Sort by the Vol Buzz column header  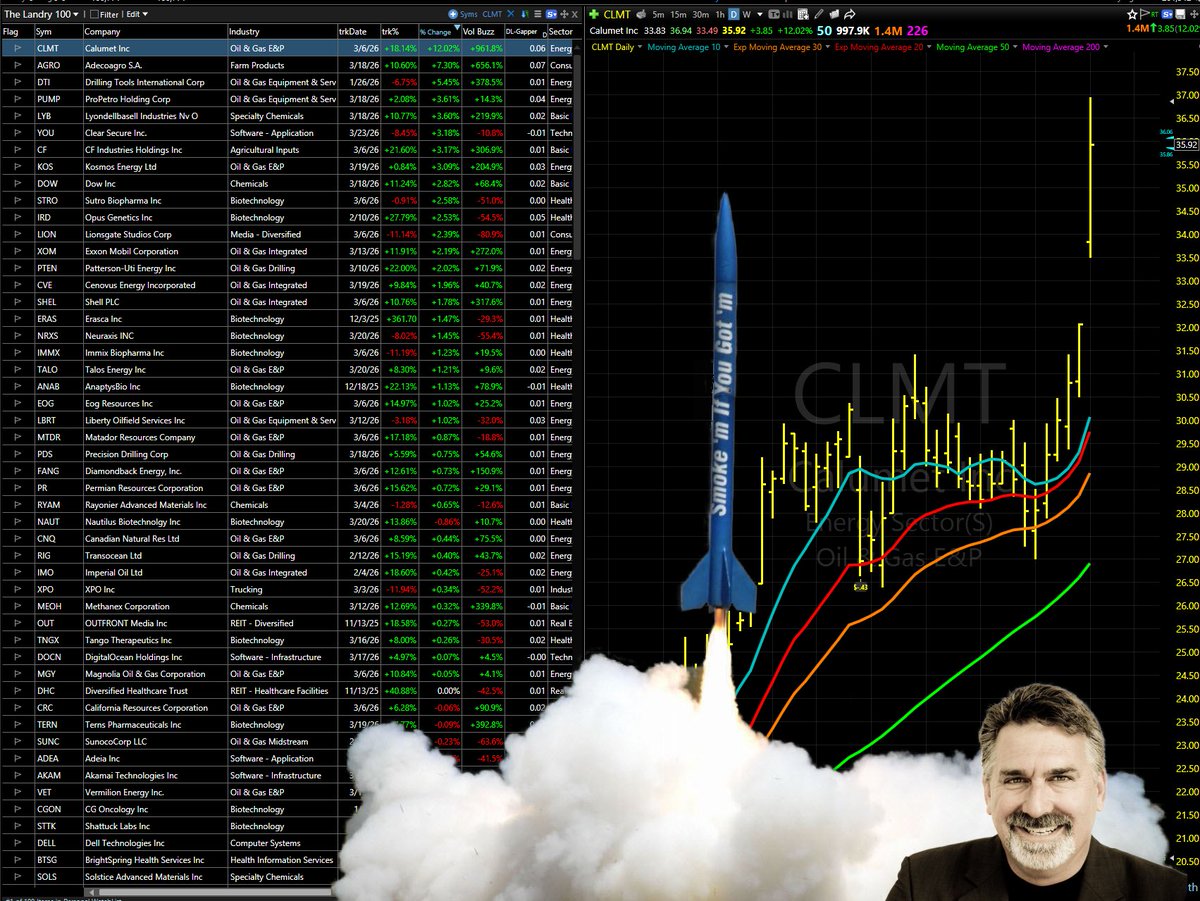pos(482,32)
